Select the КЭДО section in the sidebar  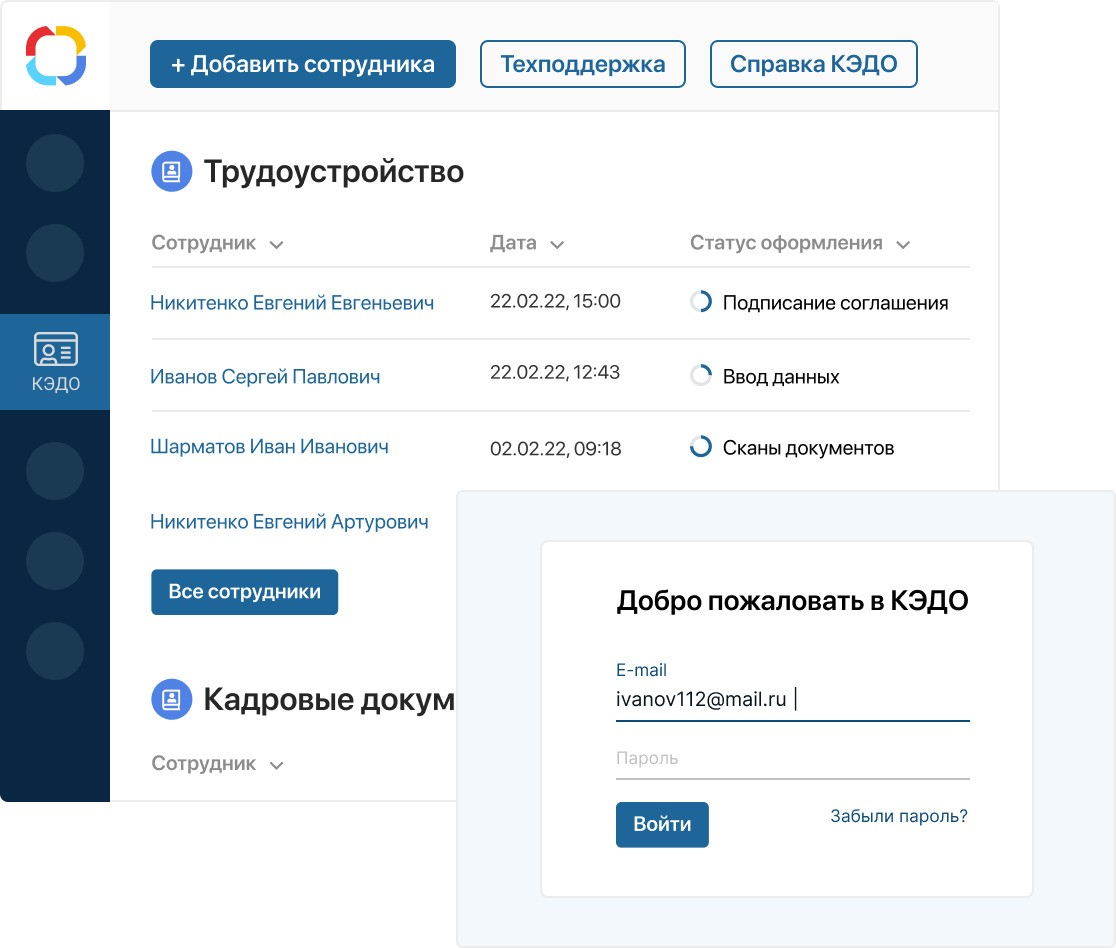(x=55, y=361)
